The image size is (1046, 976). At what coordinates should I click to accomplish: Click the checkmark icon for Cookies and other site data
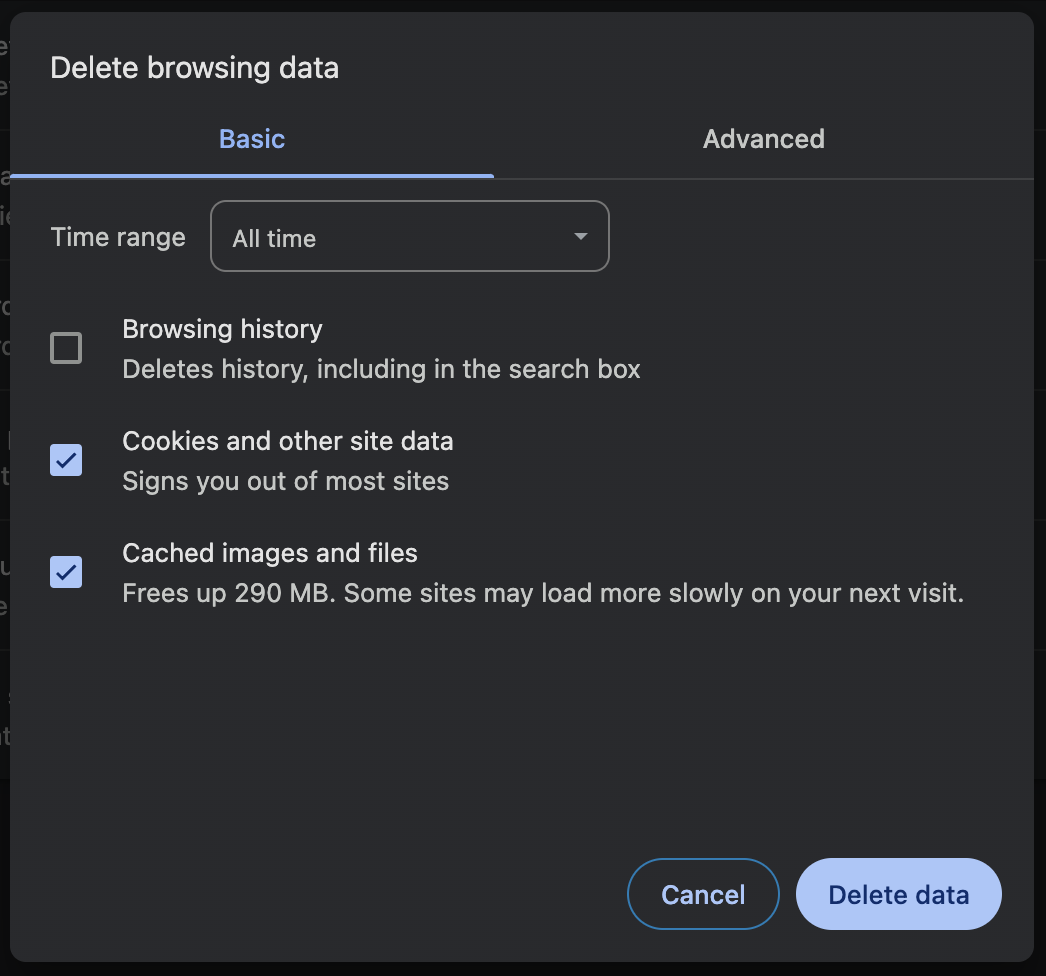pyautogui.click(x=65, y=460)
